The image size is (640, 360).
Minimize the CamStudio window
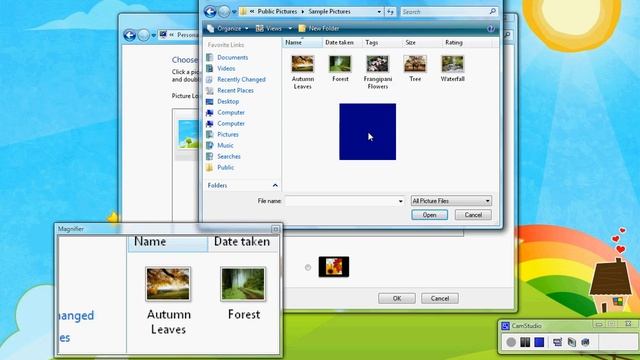pyautogui.click(x=599, y=324)
